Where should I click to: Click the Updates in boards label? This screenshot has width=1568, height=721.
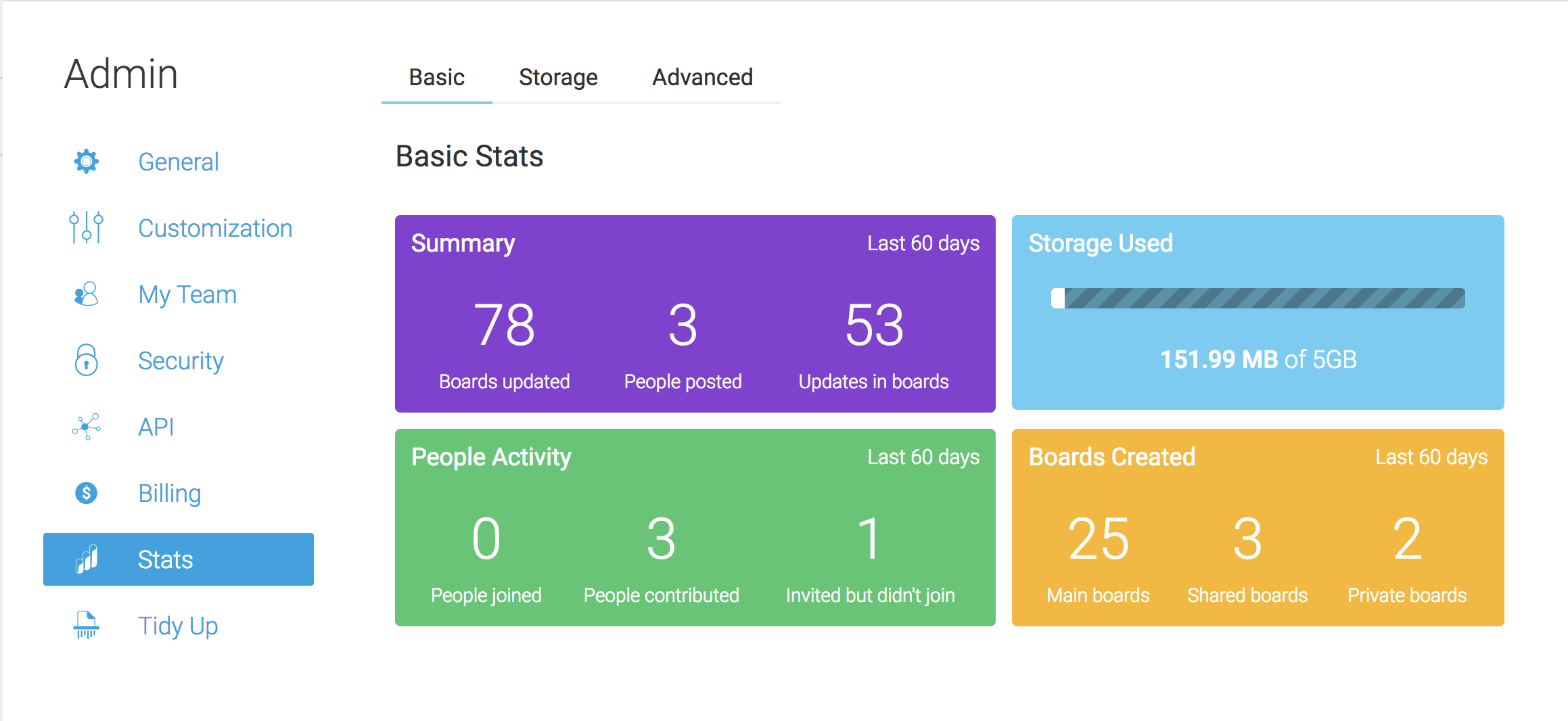874,381
